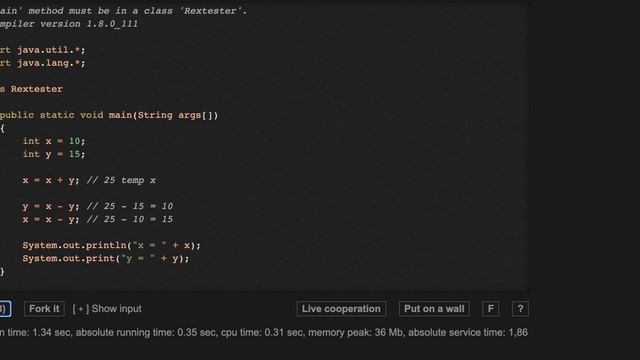Open help with the ? button
This screenshot has height=360, width=640.
pos(520,309)
